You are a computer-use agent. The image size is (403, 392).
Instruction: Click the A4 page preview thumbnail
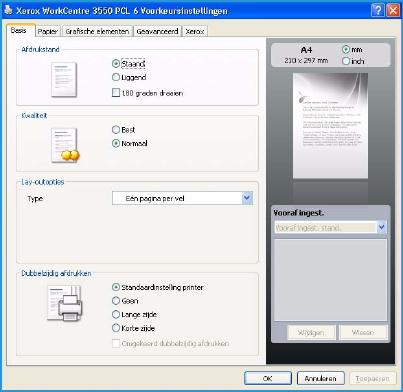pyautogui.click(x=330, y=126)
